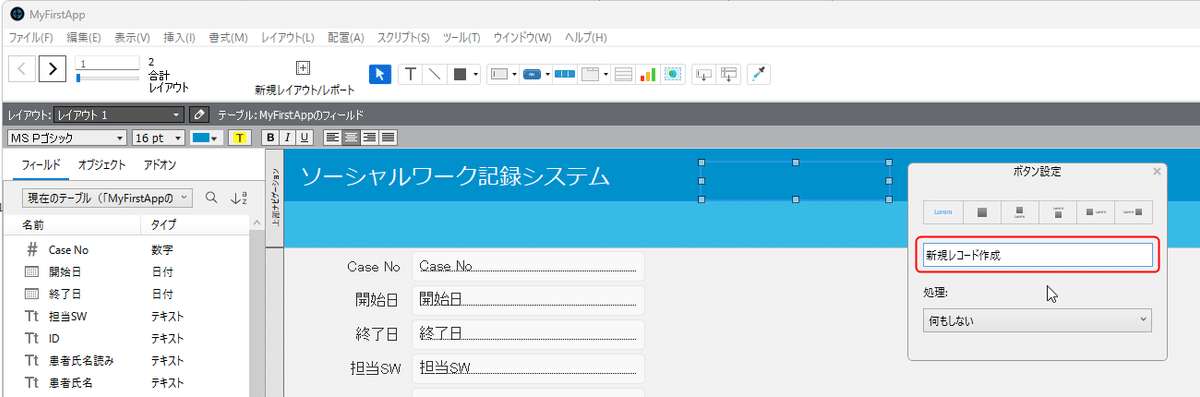The height and width of the screenshot is (397, 1200).
Task: Open the 編集(E) menu
Action: tap(84, 38)
